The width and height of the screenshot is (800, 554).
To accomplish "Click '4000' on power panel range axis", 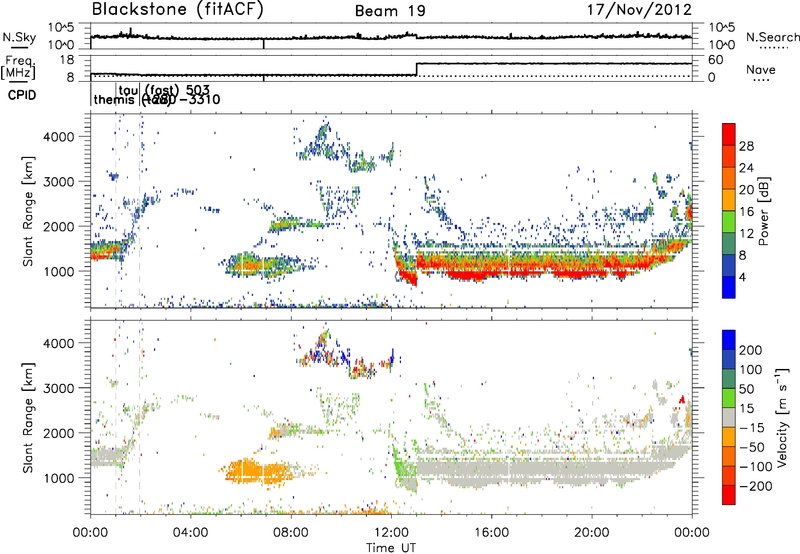I will coord(59,137).
